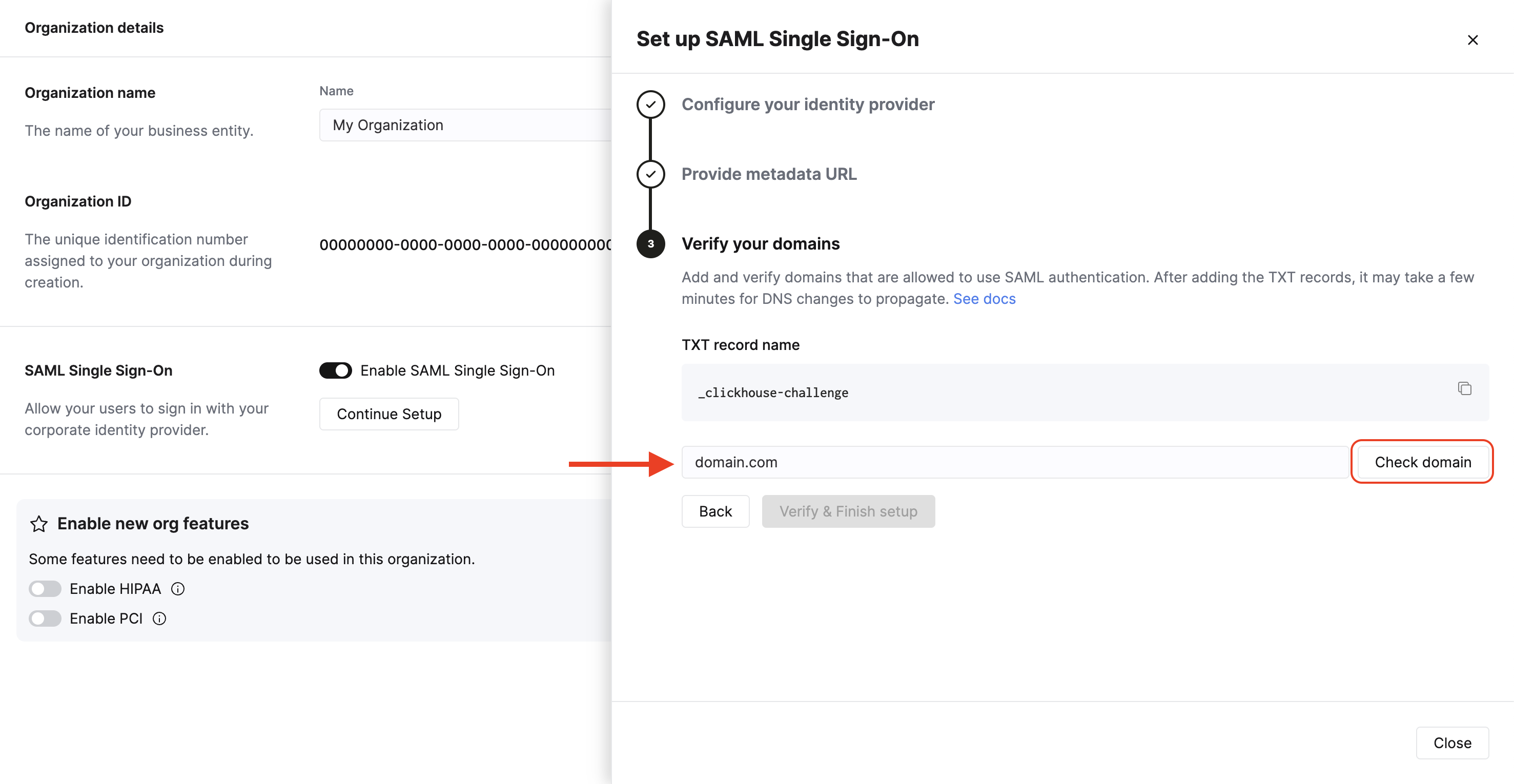Image resolution: width=1514 pixels, height=784 pixels.
Task: Dismiss the SAML panel via the X icon
Action: click(x=1473, y=40)
